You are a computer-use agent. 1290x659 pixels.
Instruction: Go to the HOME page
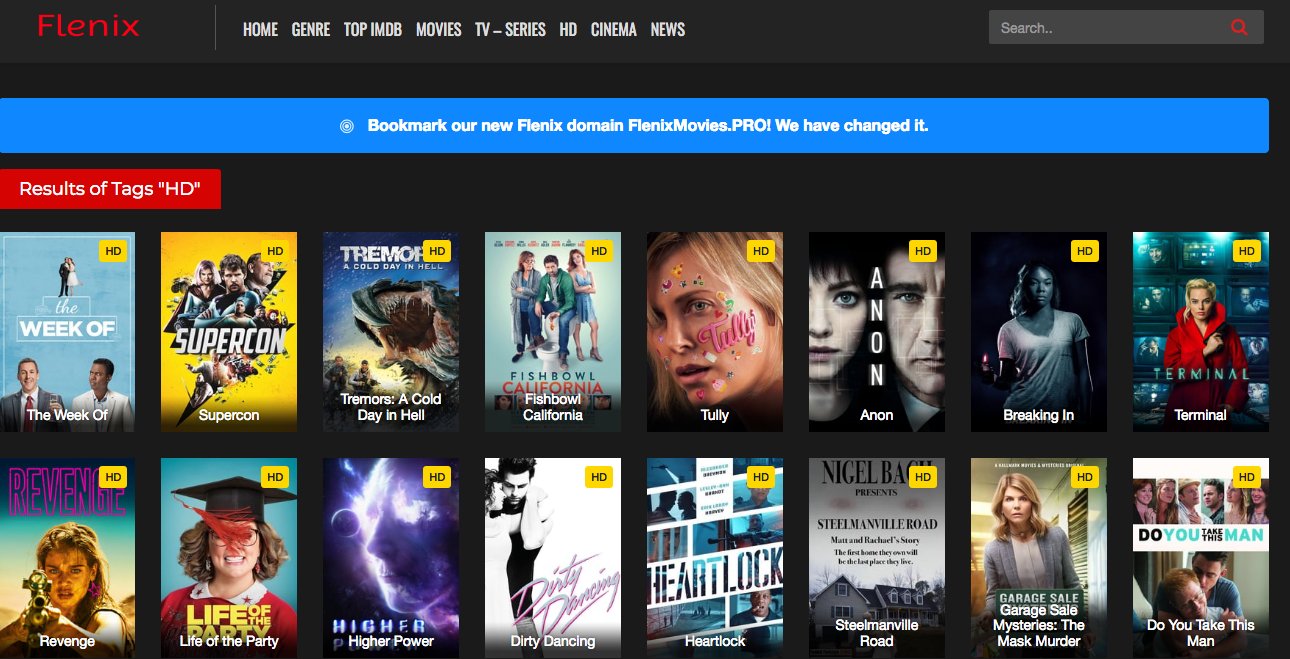pyautogui.click(x=260, y=29)
